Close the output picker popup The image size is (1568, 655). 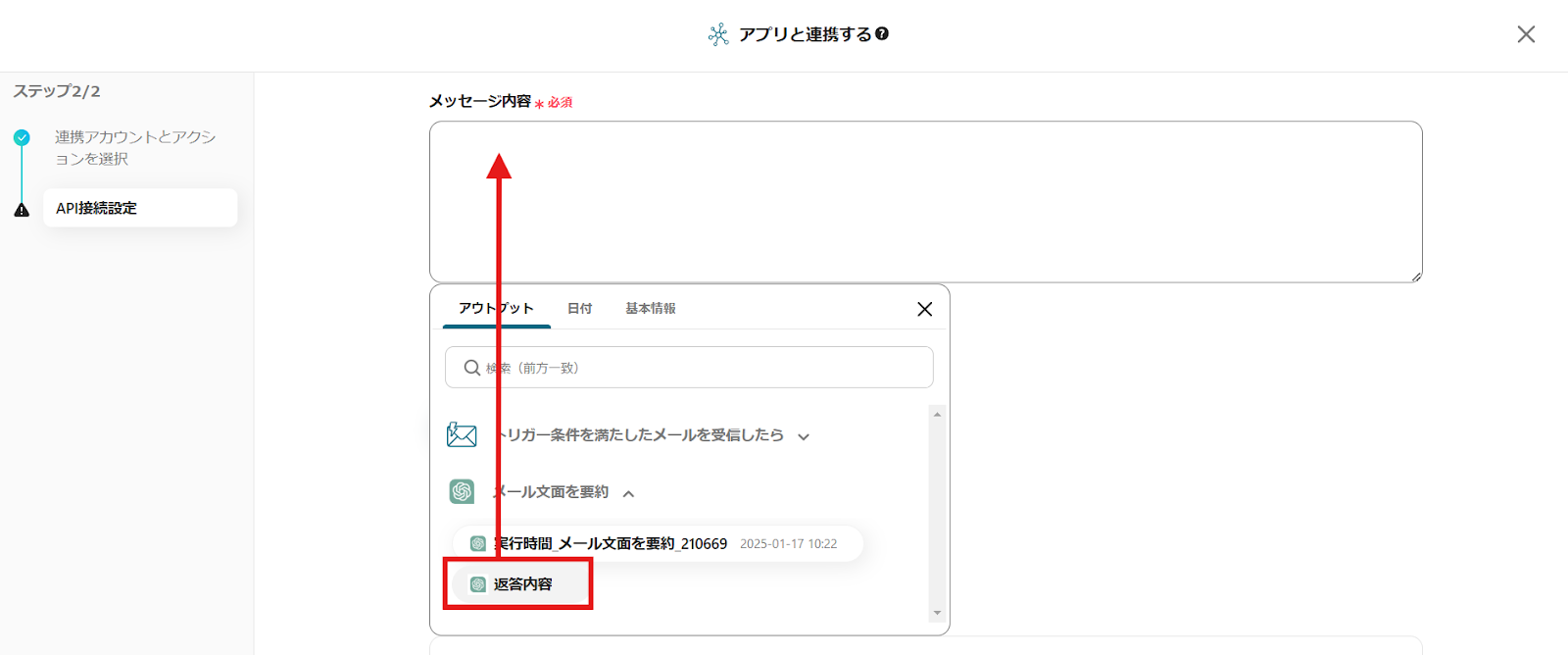click(x=924, y=309)
